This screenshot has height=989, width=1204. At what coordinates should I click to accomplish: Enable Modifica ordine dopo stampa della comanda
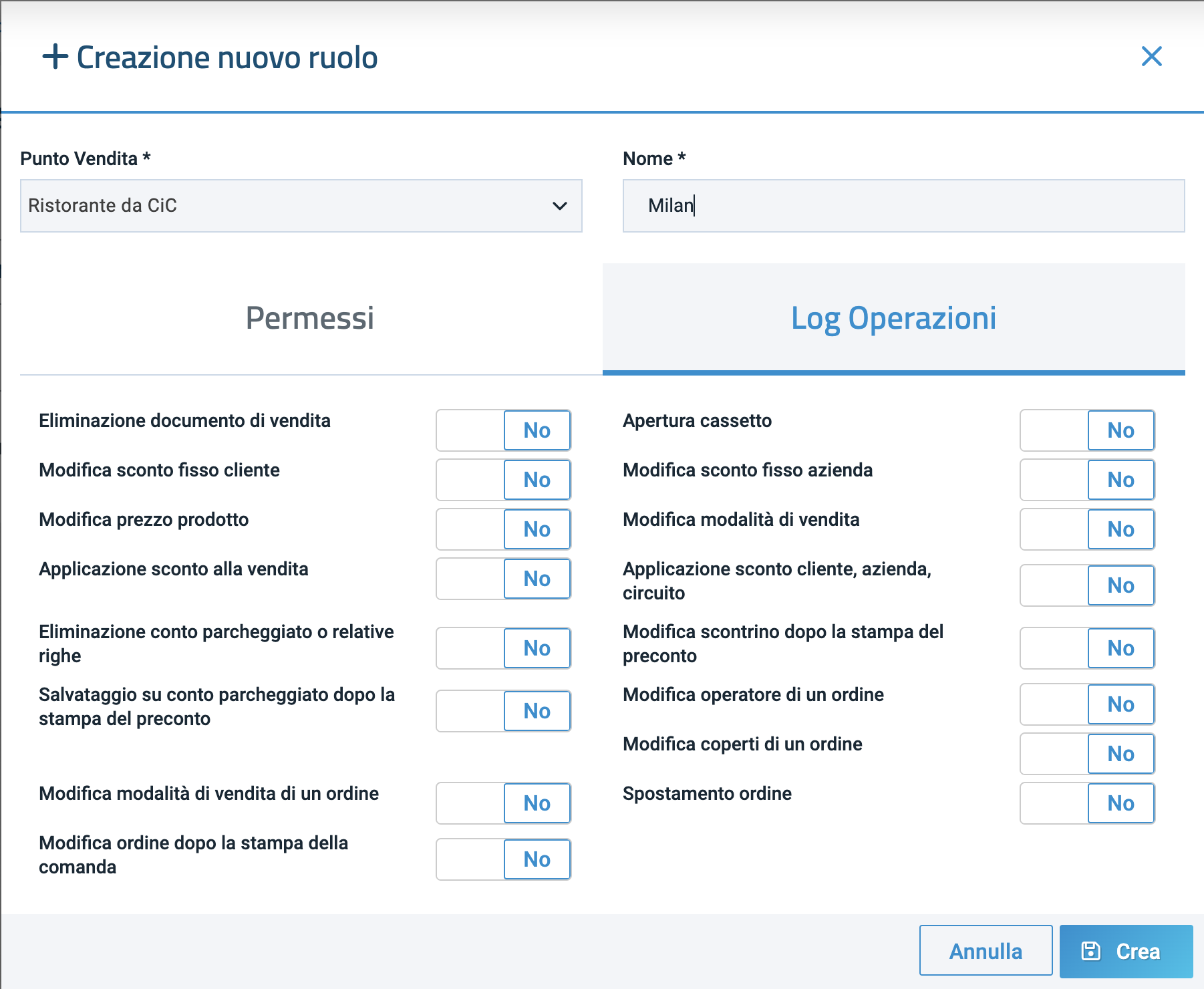pos(503,859)
